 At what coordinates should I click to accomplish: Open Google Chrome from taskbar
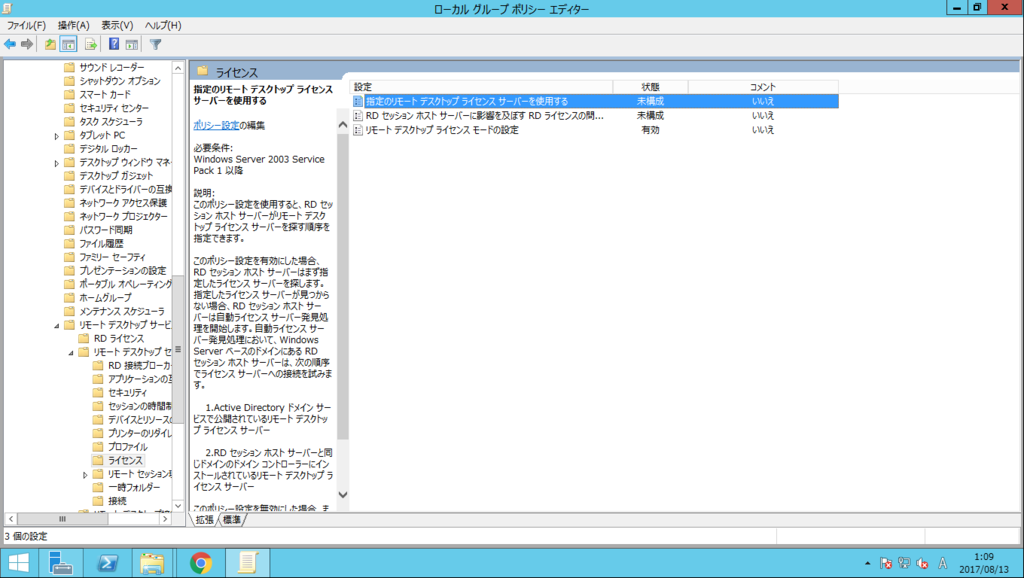click(x=201, y=563)
